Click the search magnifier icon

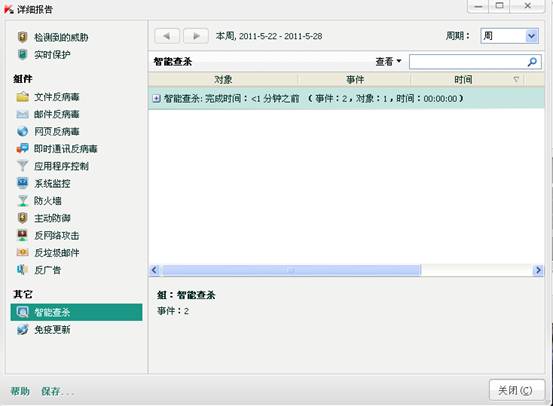(x=532, y=62)
